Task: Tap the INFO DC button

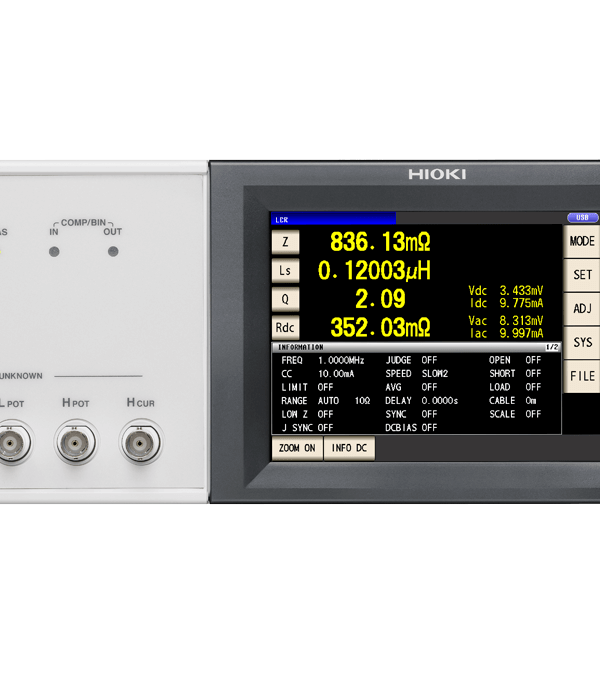Action: pyautogui.click(x=349, y=448)
